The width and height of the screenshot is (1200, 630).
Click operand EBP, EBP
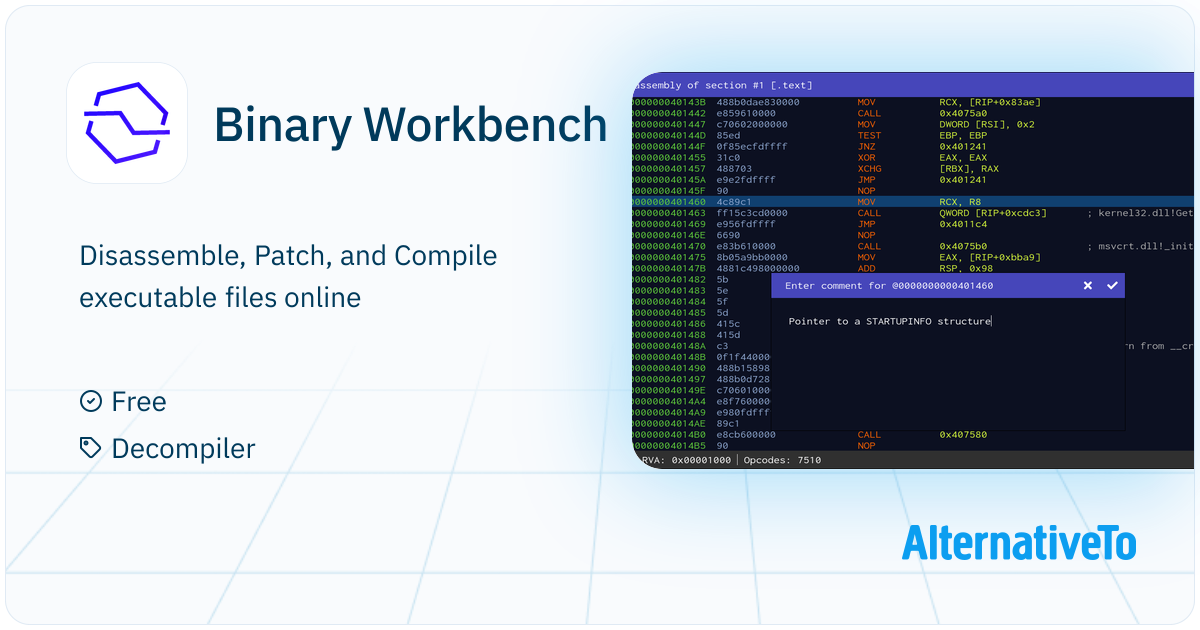[963, 135]
